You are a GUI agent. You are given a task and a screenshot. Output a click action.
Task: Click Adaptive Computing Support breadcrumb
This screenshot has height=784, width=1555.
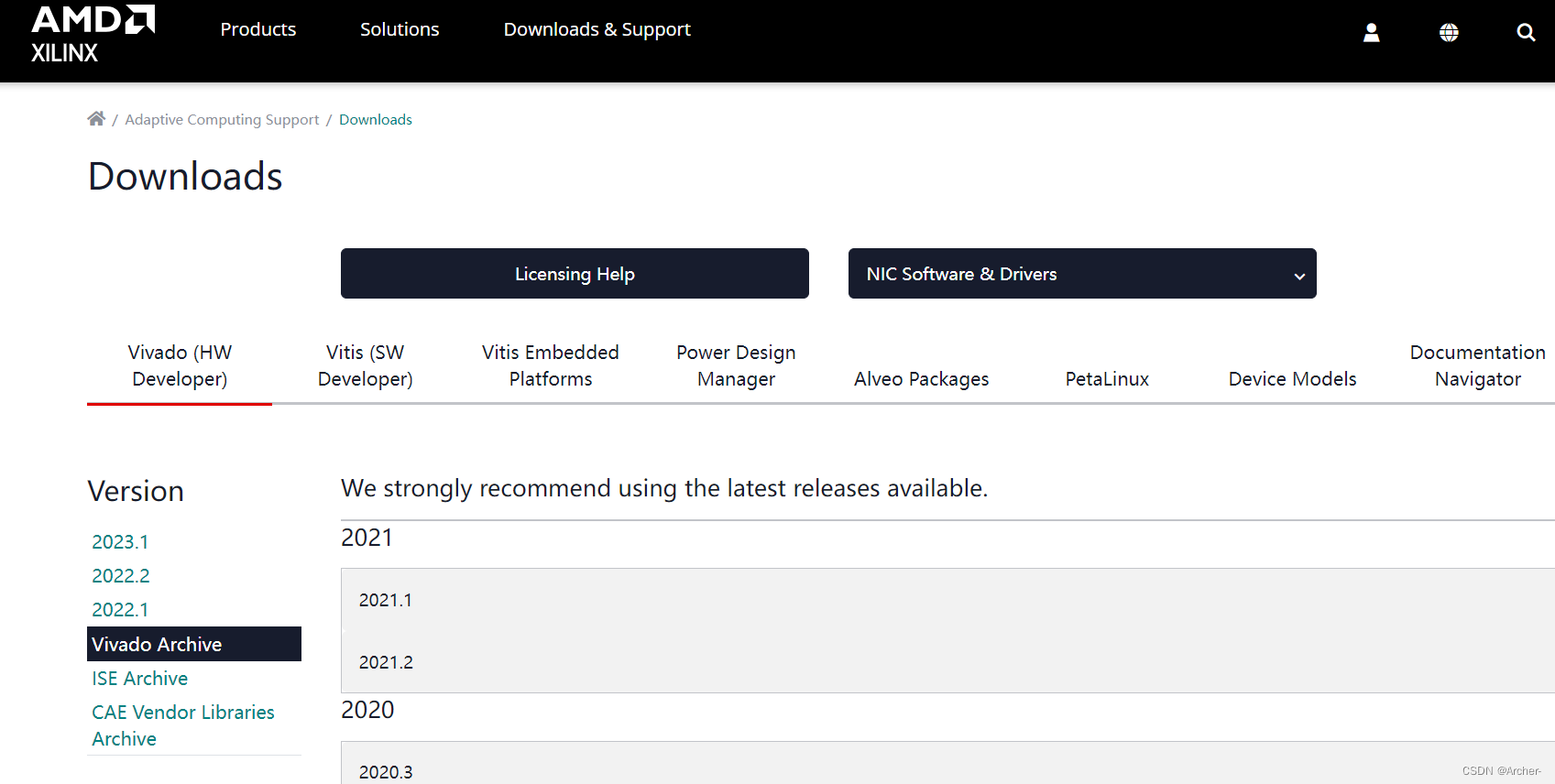[222, 120]
